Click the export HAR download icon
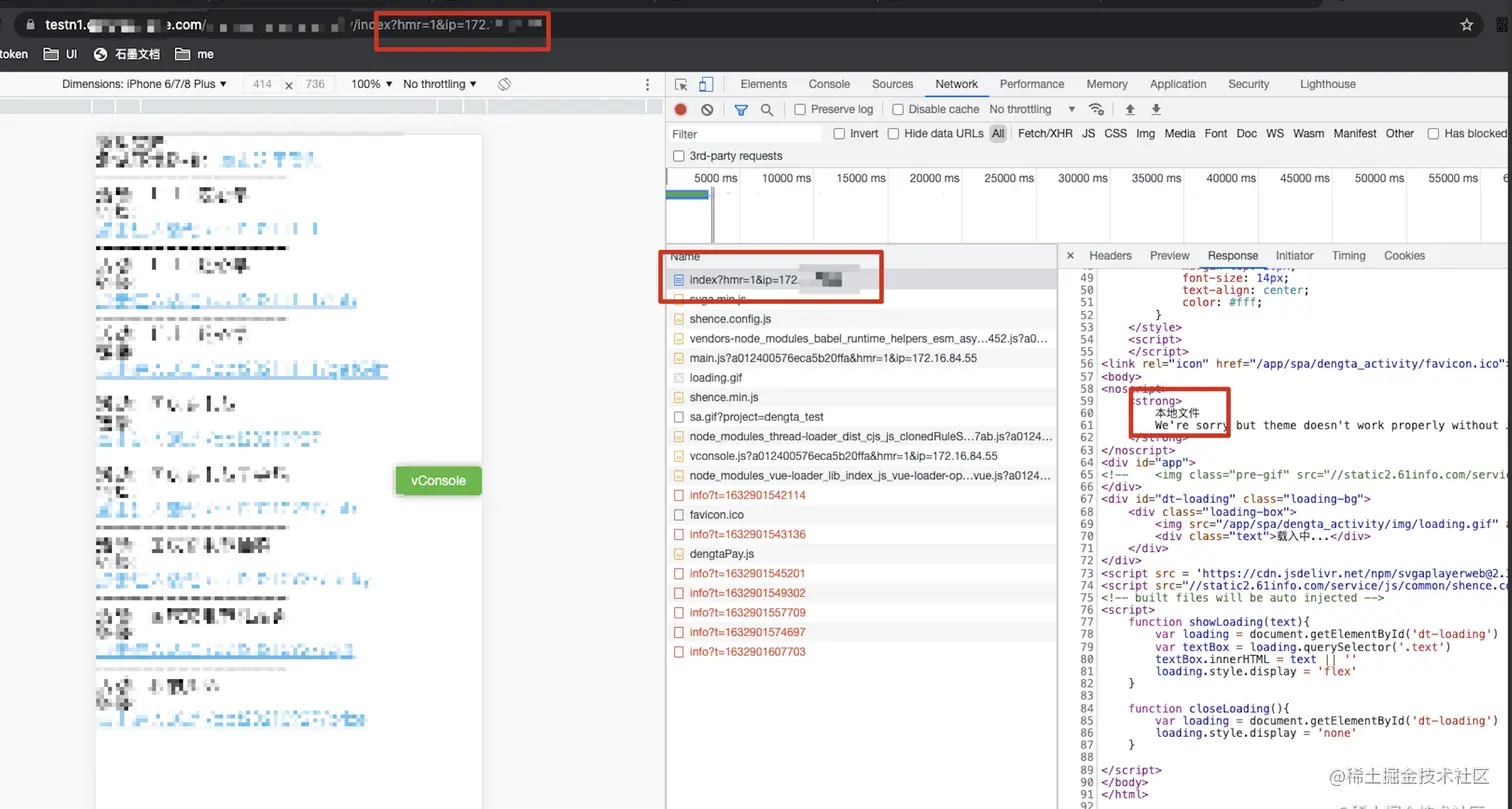 1156,110
